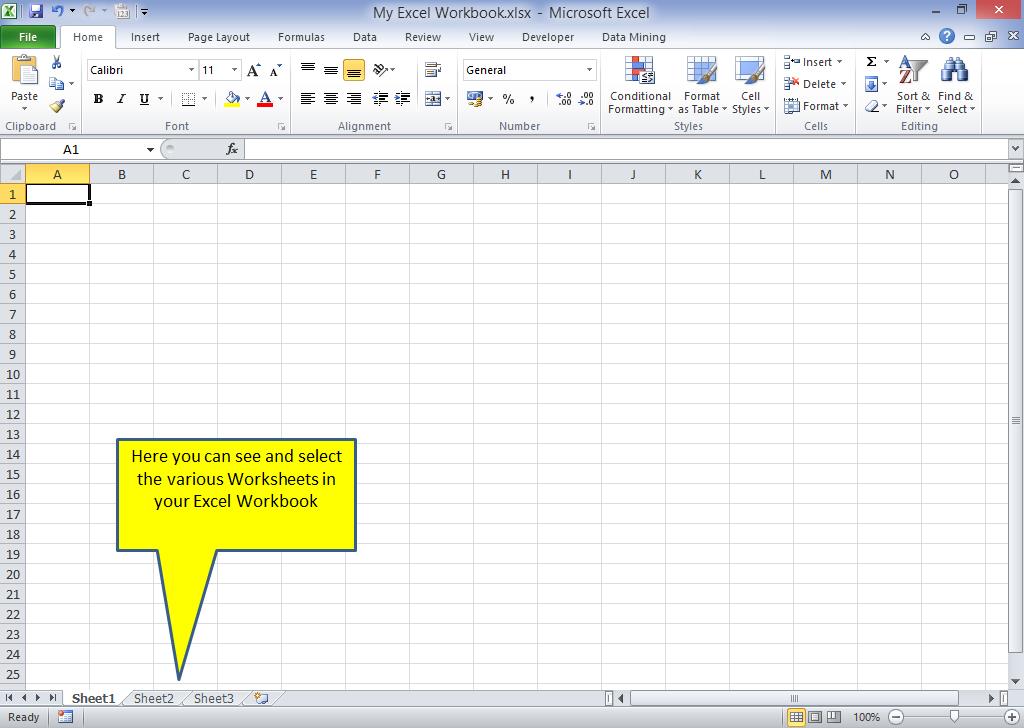Switch to the Data Mining tab

(x=633, y=37)
